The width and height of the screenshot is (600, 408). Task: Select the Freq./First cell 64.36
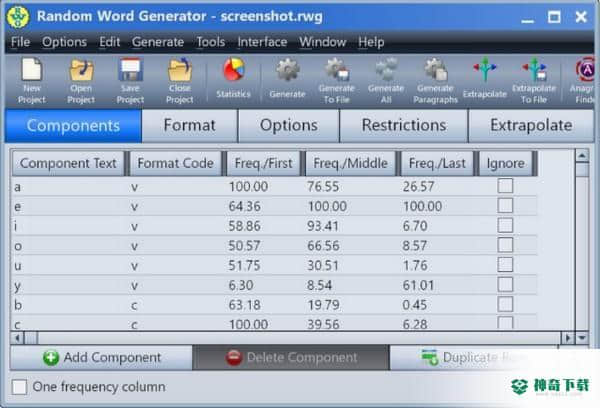(x=245, y=206)
